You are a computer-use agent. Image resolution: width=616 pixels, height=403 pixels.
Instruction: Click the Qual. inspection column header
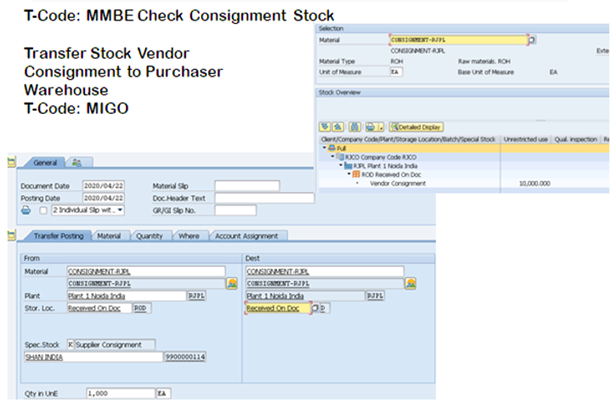point(576,139)
